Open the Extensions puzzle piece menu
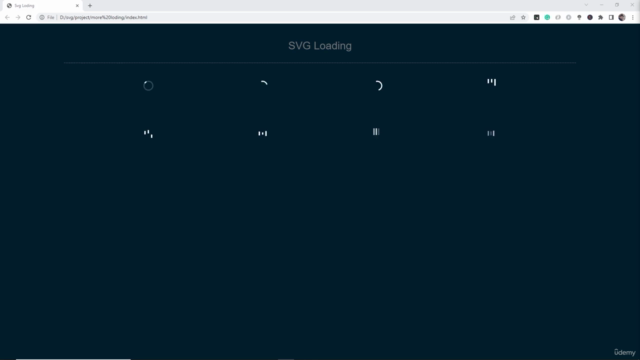 [600, 18]
